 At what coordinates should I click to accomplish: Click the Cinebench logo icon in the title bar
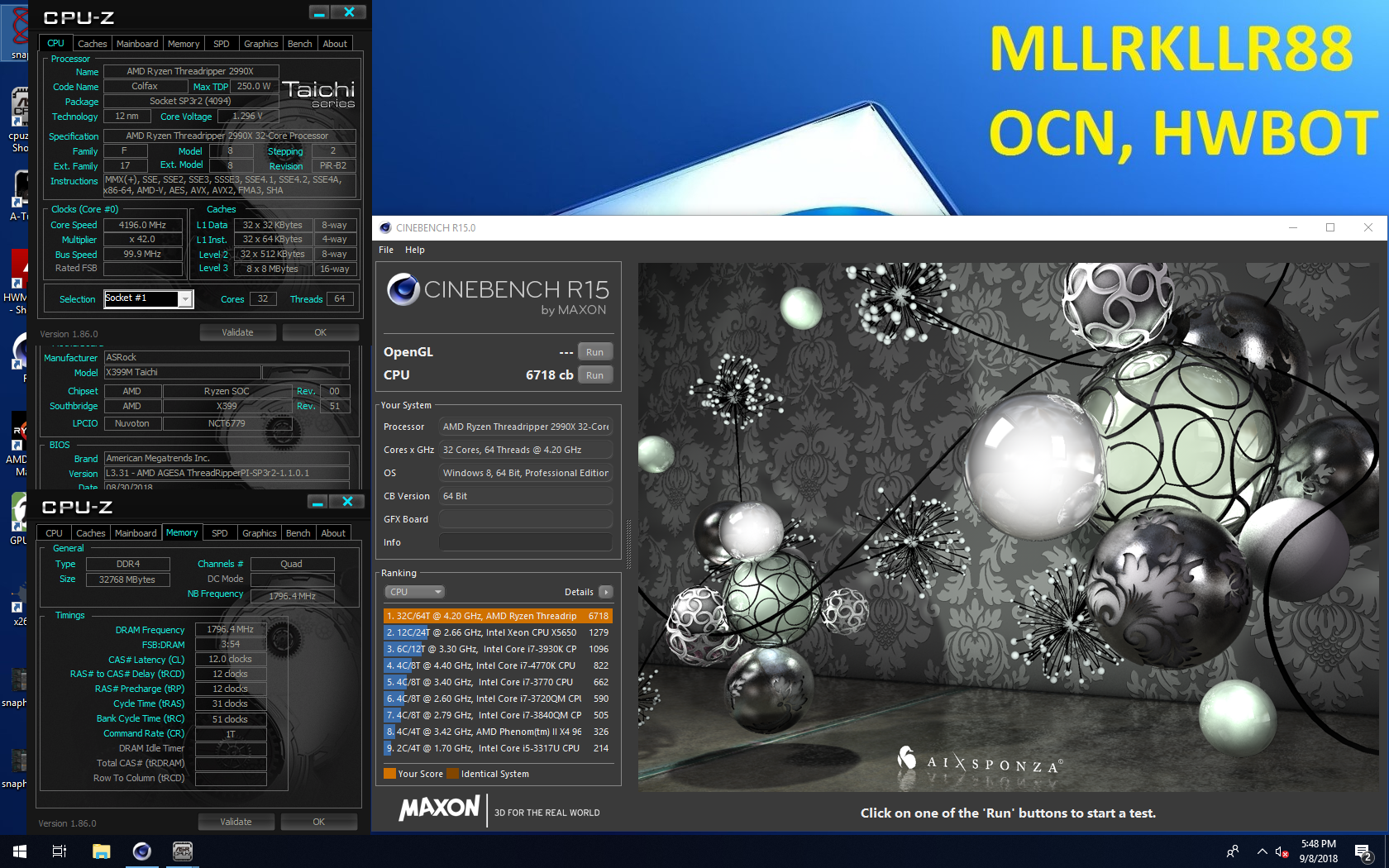coord(385,228)
